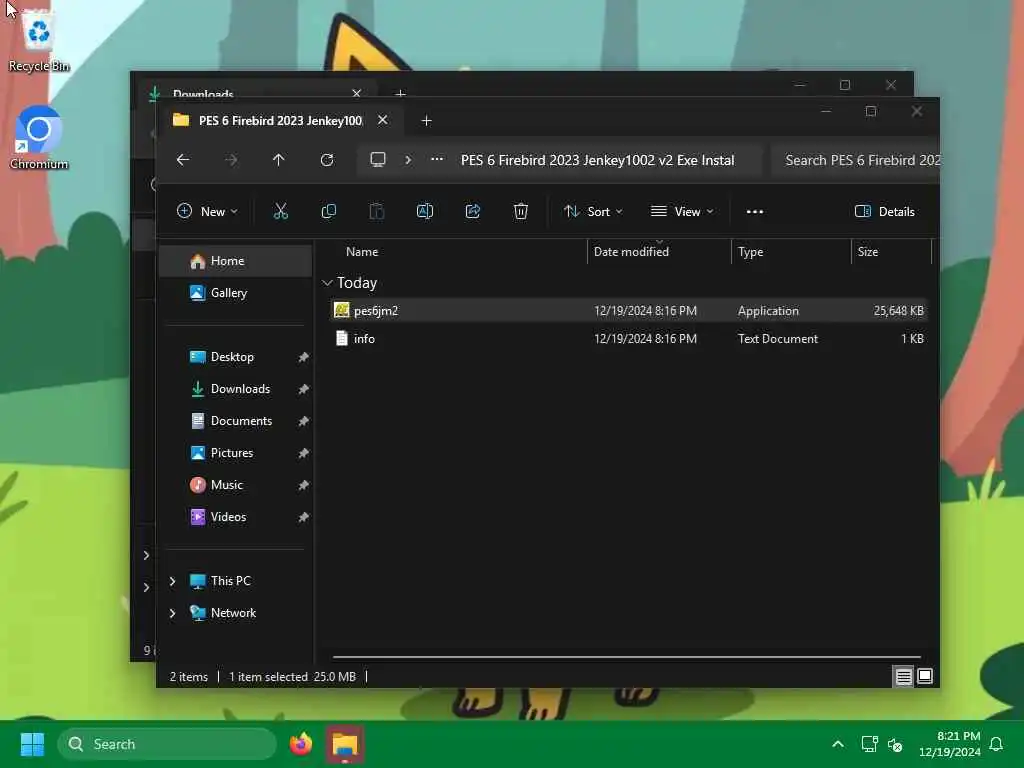
Task: Click the Share icon in toolbar
Action: point(473,212)
